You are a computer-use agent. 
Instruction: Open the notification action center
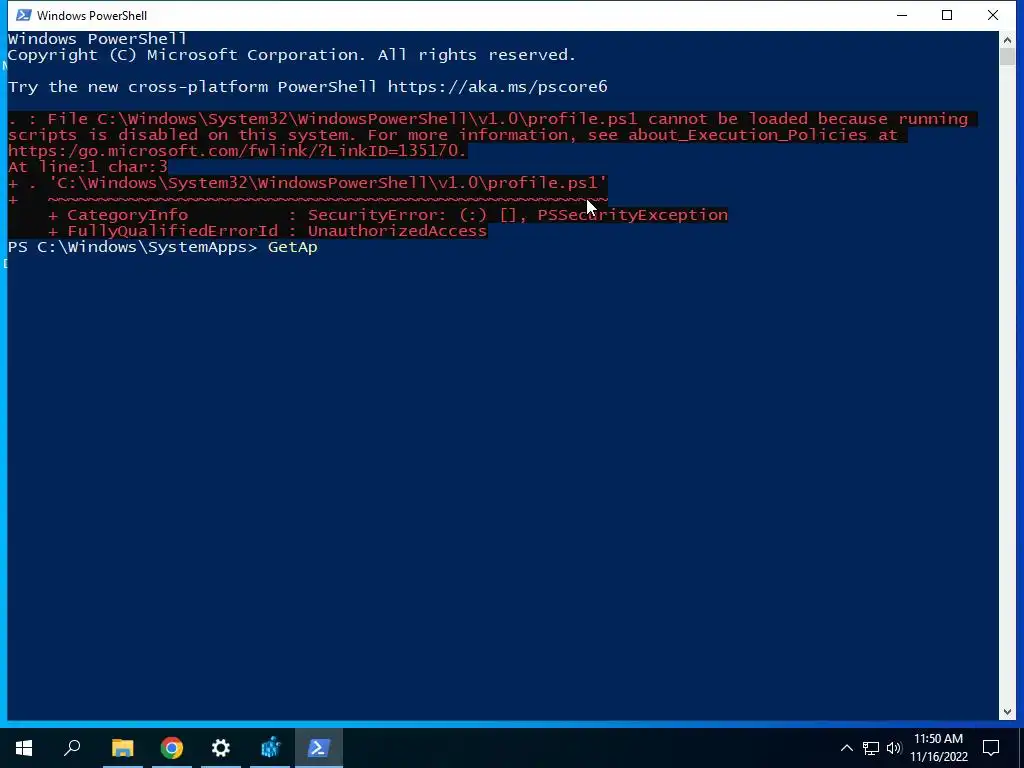(x=991, y=748)
